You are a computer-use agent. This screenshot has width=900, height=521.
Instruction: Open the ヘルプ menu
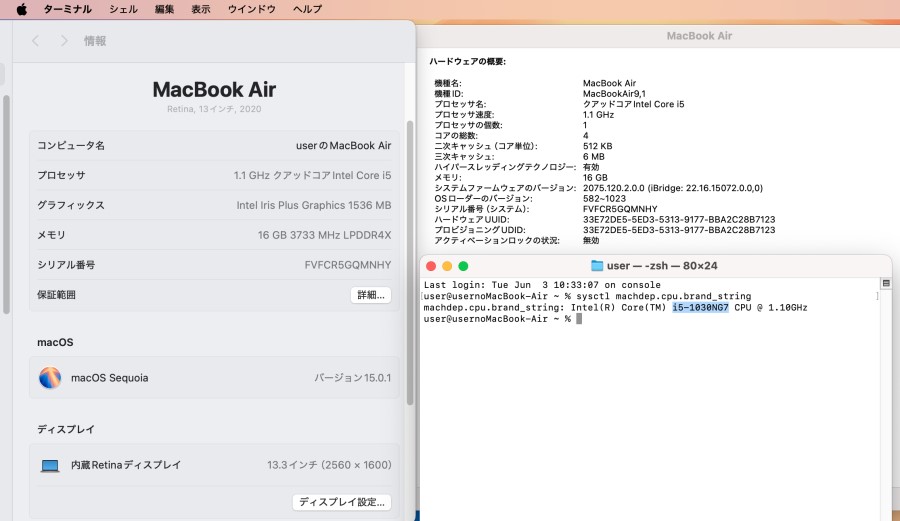pos(307,9)
